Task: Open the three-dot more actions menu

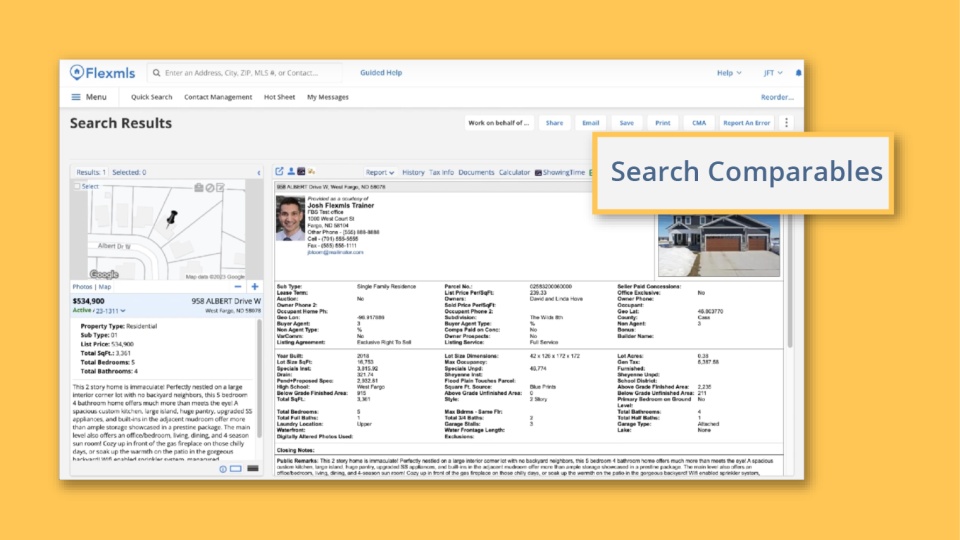Action: [x=787, y=122]
